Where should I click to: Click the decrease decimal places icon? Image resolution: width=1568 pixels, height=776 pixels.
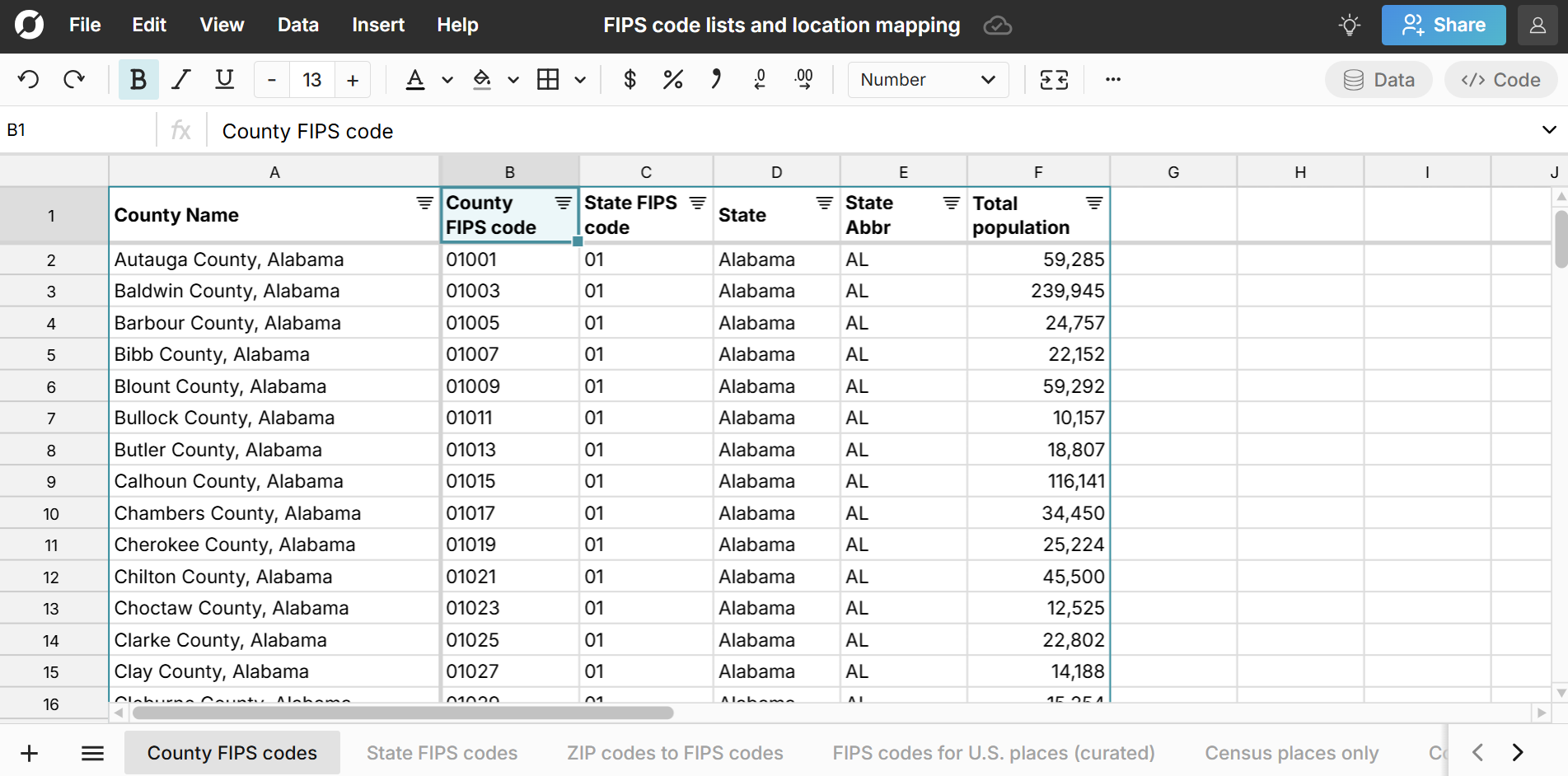click(x=760, y=80)
